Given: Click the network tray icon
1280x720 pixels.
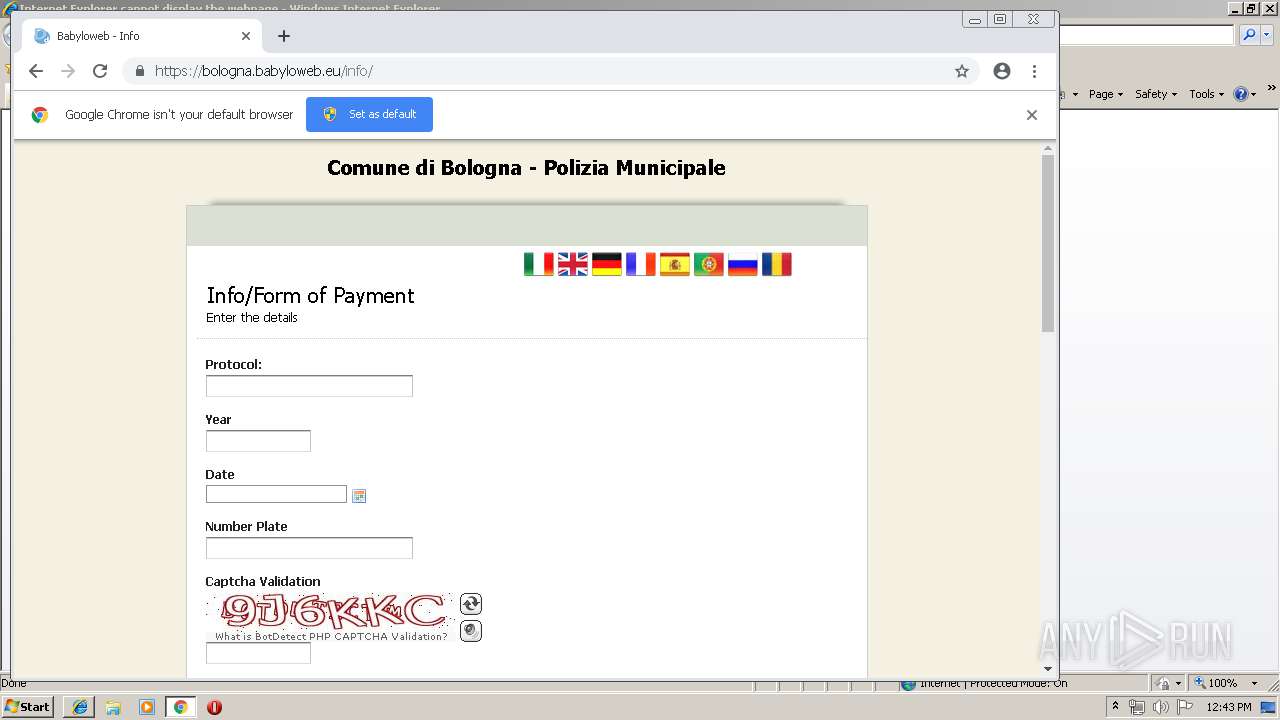Looking at the screenshot, I should coord(1136,707).
